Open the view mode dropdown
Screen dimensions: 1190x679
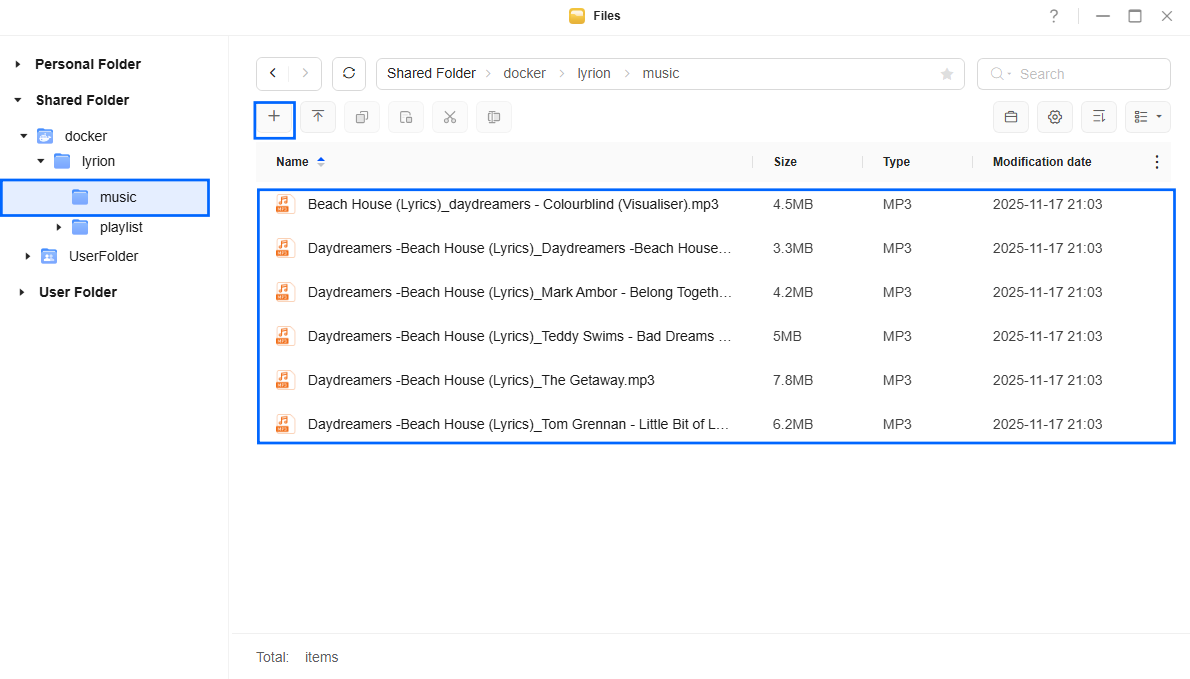[1147, 117]
